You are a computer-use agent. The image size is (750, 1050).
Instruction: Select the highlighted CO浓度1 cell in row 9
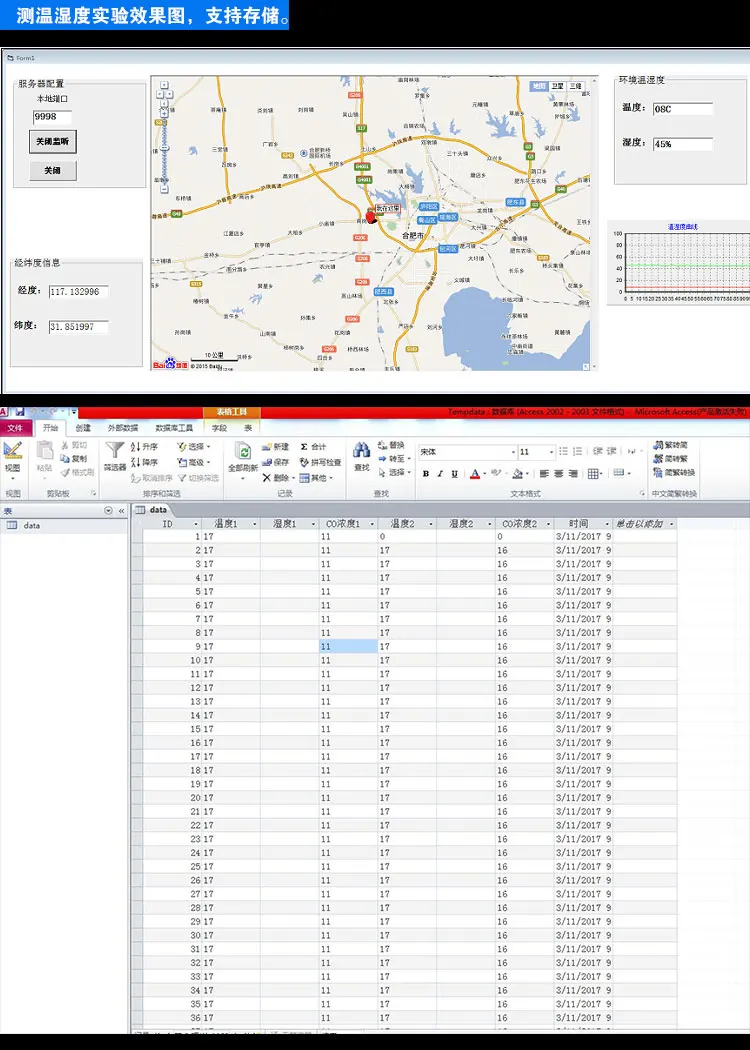(x=348, y=646)
